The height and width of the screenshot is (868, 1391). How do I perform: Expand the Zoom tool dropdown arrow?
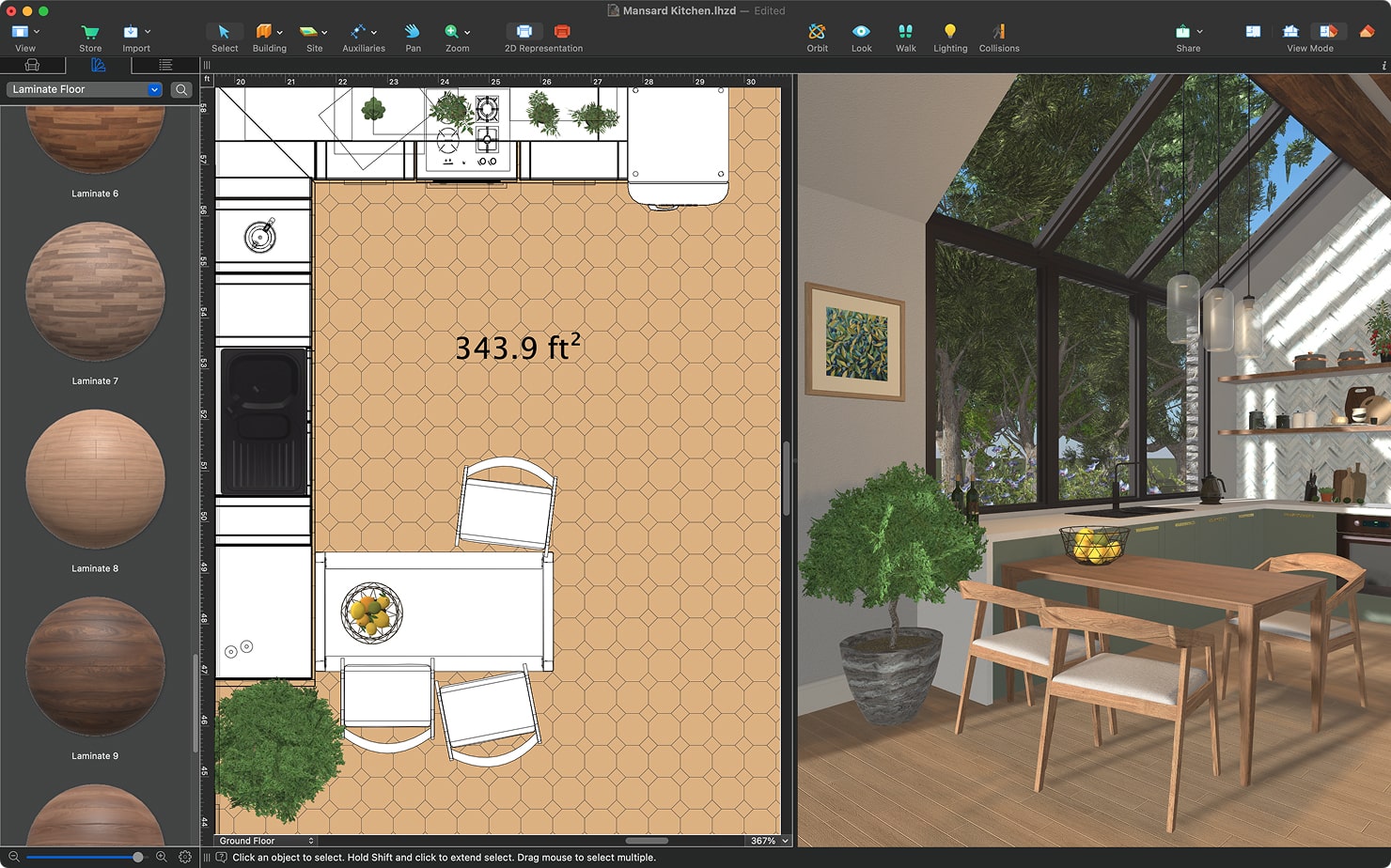click(x=467, y=32)
